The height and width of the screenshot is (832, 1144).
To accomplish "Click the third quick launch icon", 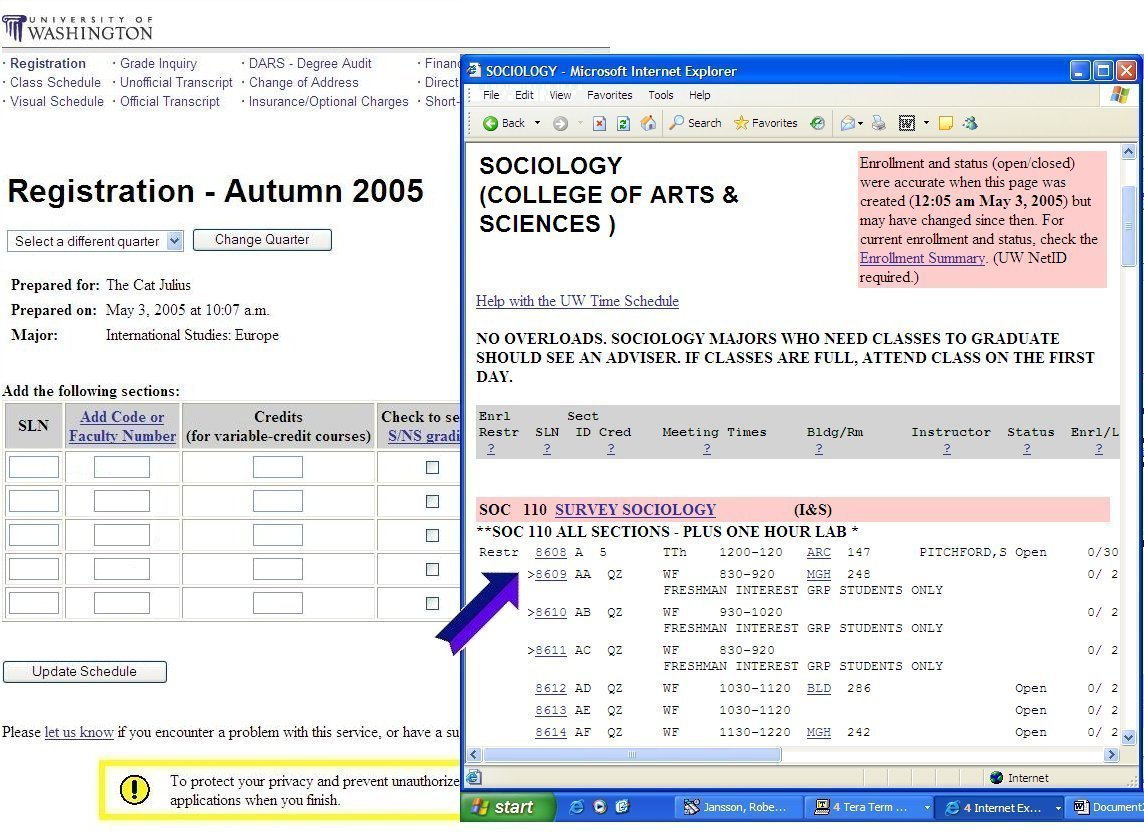I will [x=622, y=807].
